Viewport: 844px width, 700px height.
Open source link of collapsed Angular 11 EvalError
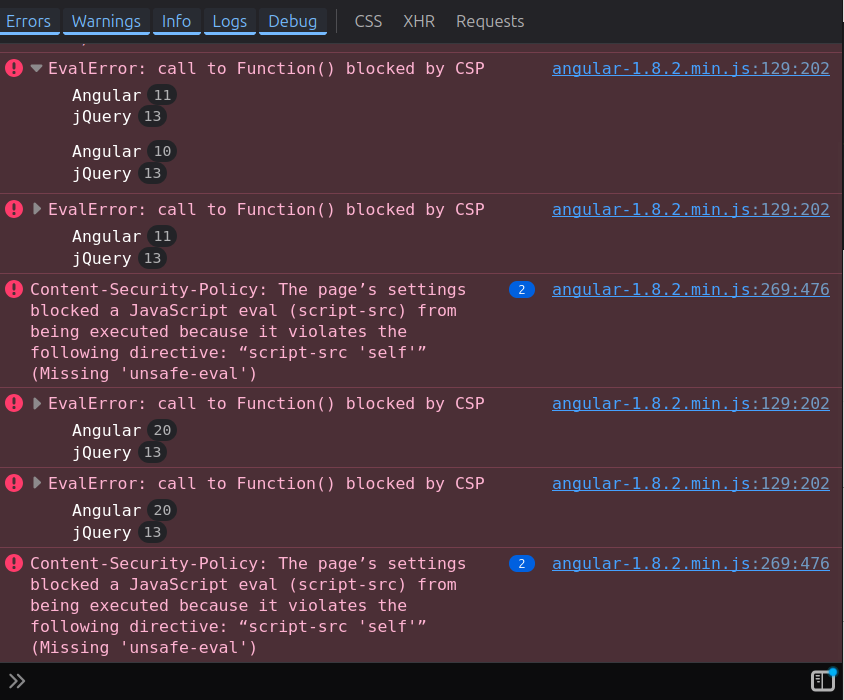[x=691, y=209]
